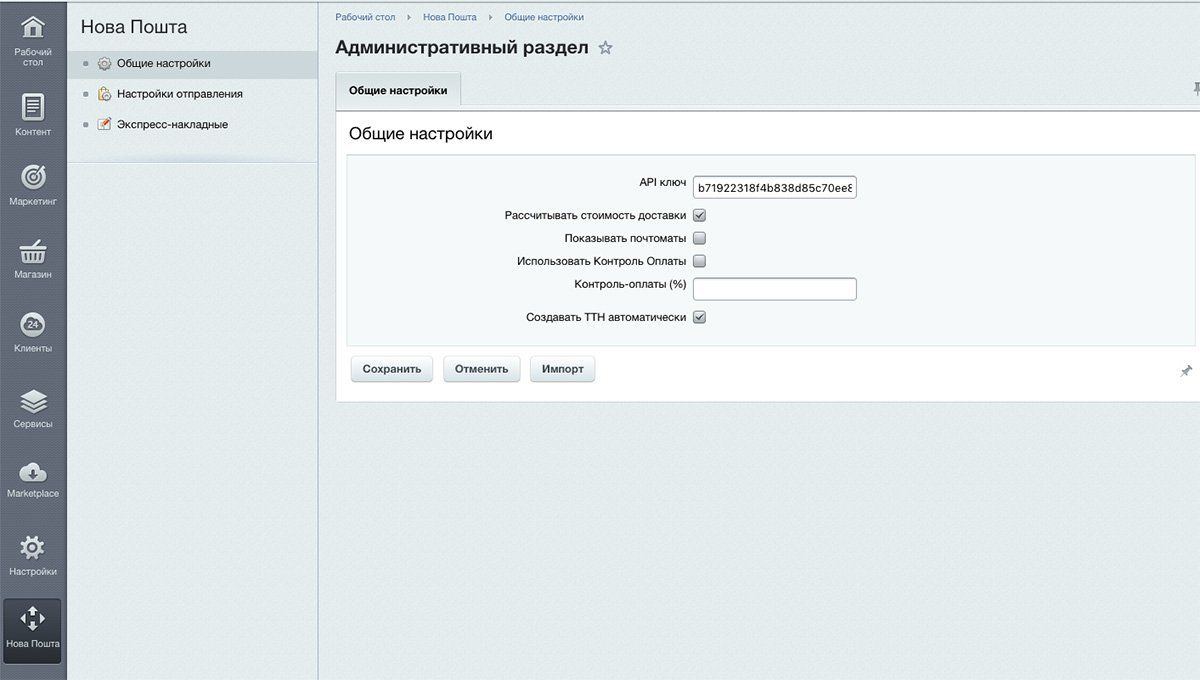Click the notepad icon next to Экспресс-накладные
Screen dimensions: 1200x680
104,125
